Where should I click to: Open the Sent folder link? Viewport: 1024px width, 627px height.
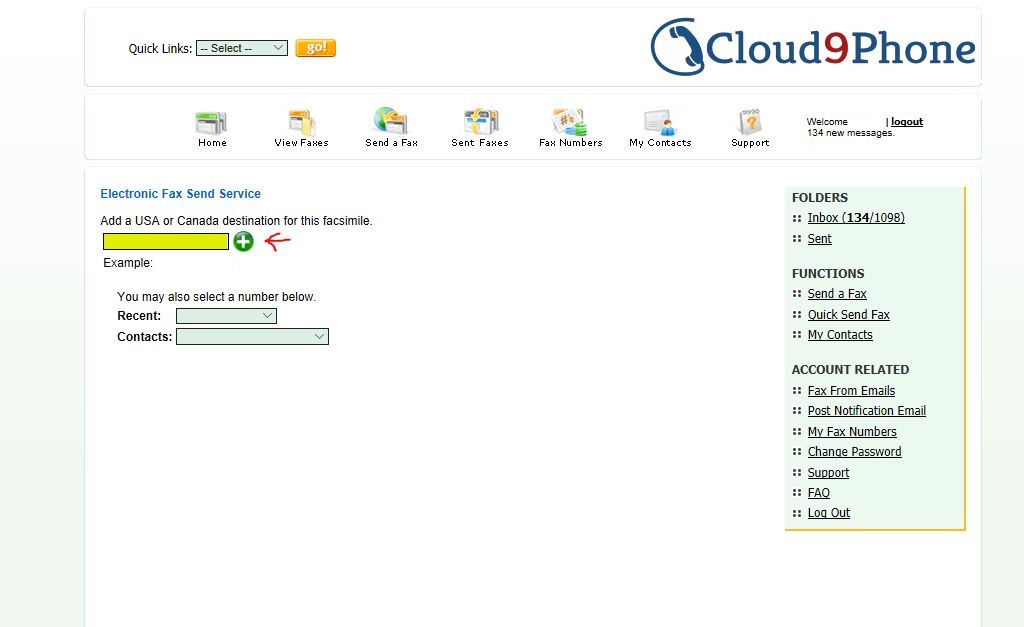819,238
